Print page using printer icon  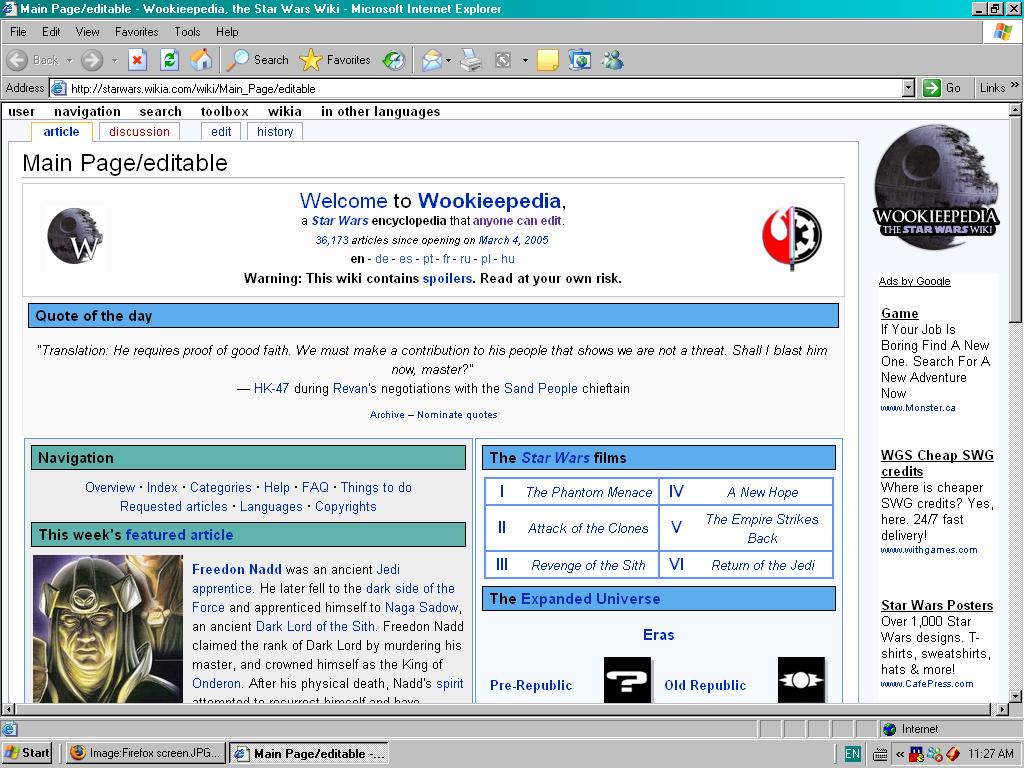pos(471,60)
